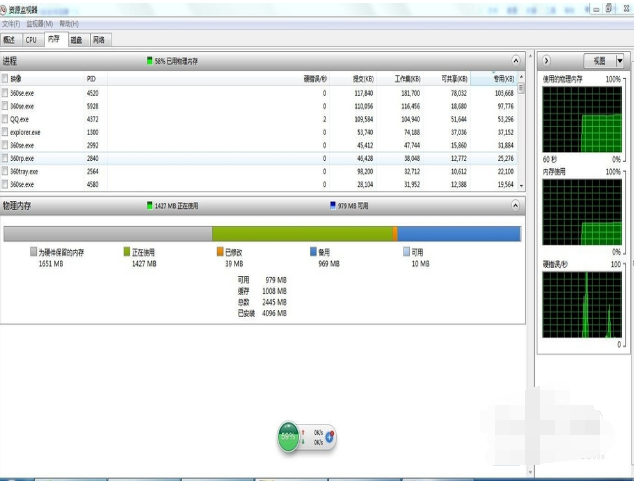Click the orange 已修改 legend square
The image size is (634, 481).
click(221, 252)
